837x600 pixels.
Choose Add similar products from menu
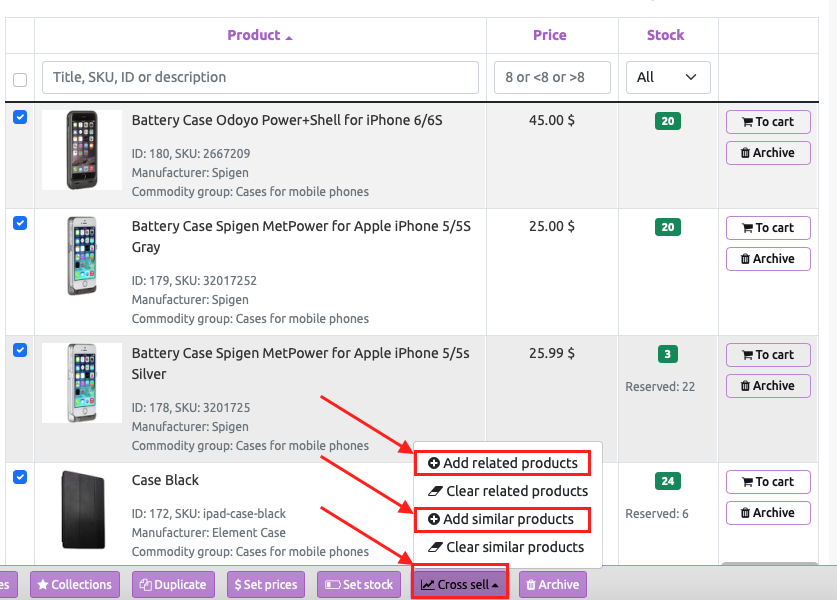[502, 519]
